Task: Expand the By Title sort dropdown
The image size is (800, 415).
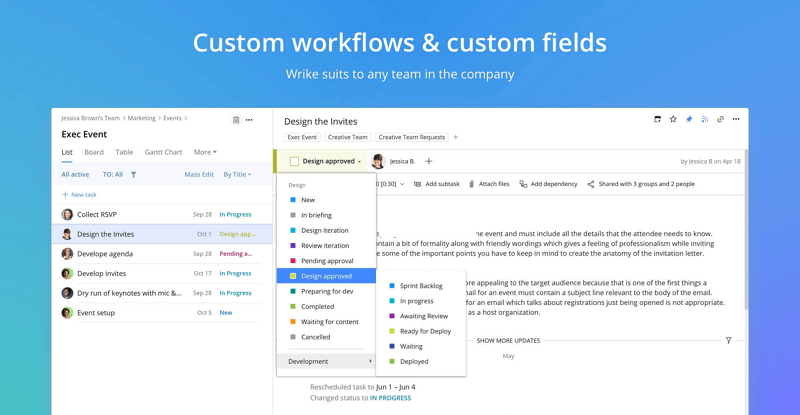Action: [x=237, y=174]
